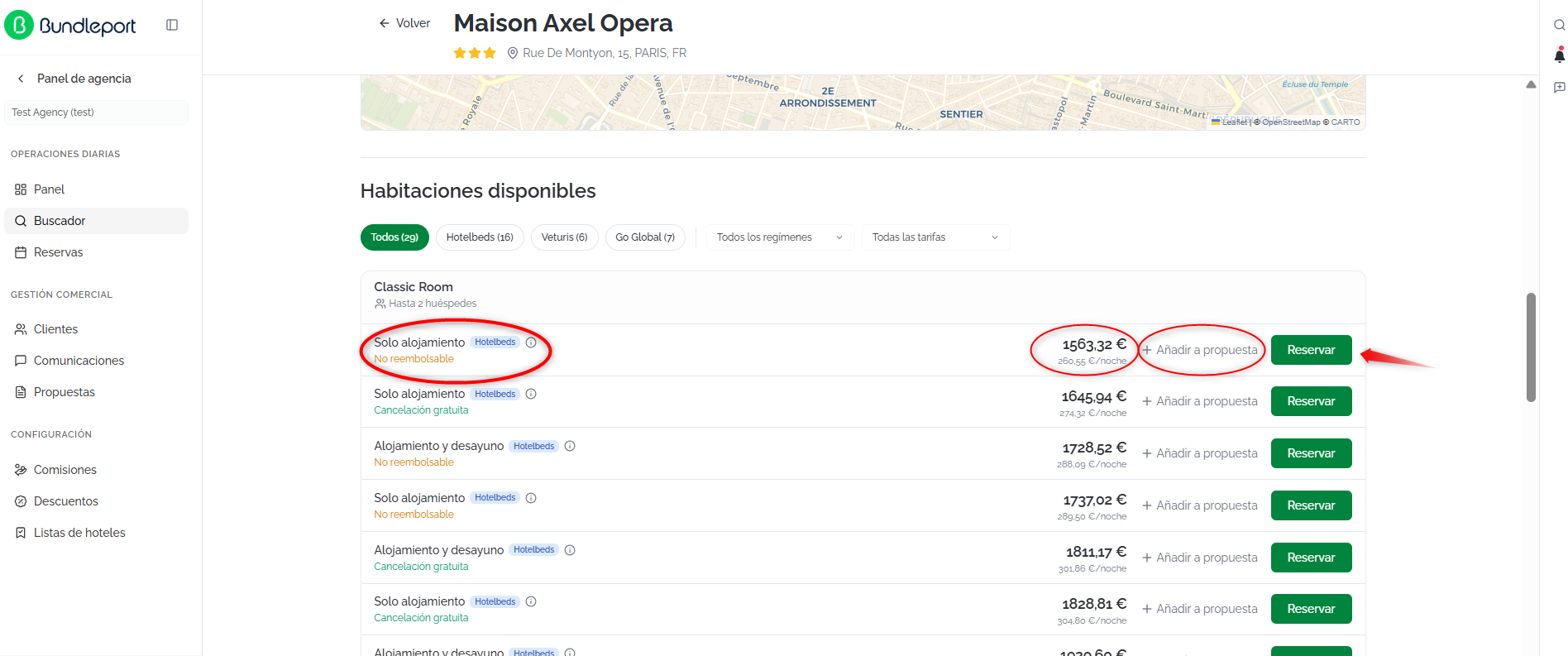The image size is (1568, 656).
Task: Open the feedback chat bubble icon
Action: [1559, 87]
